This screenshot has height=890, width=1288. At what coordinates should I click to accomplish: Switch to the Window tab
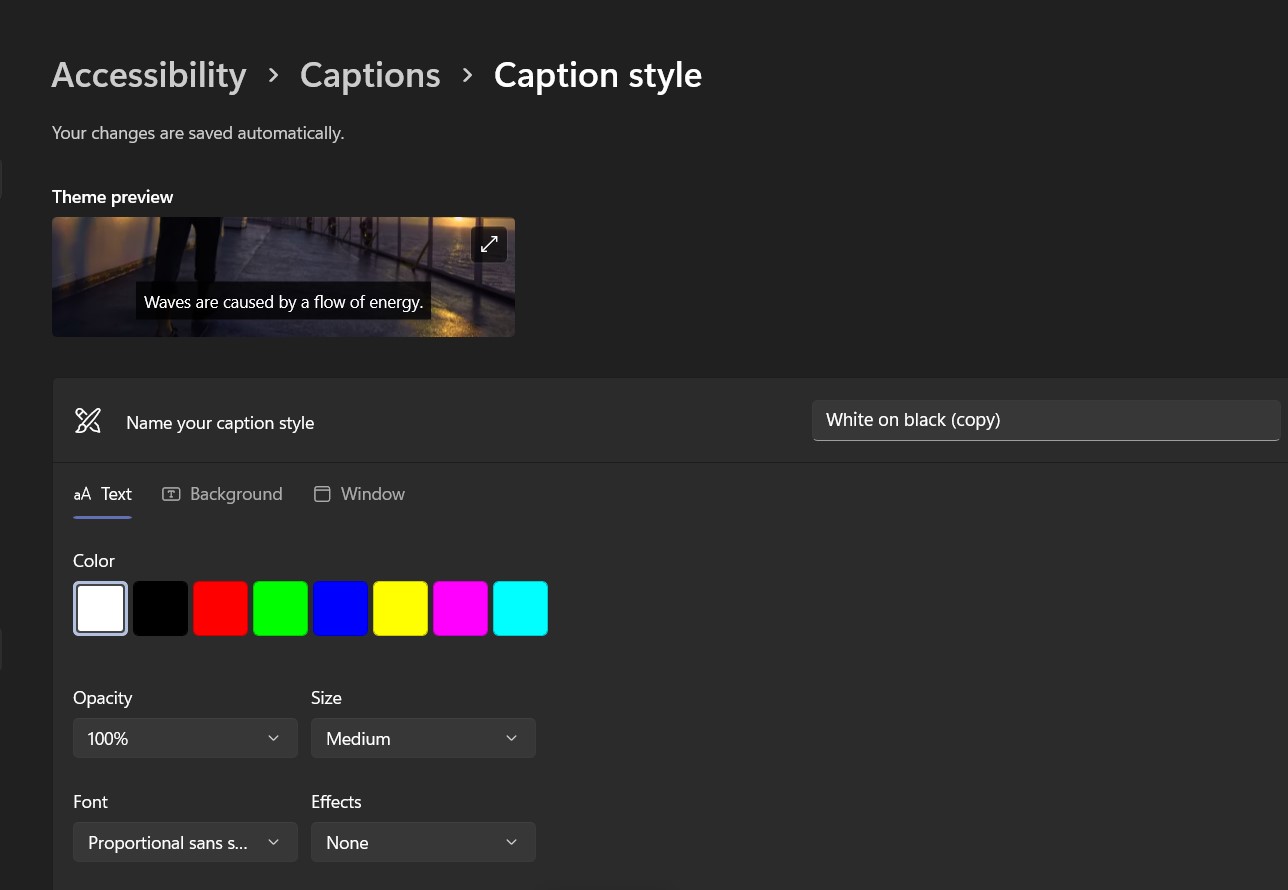click(372, 494)
